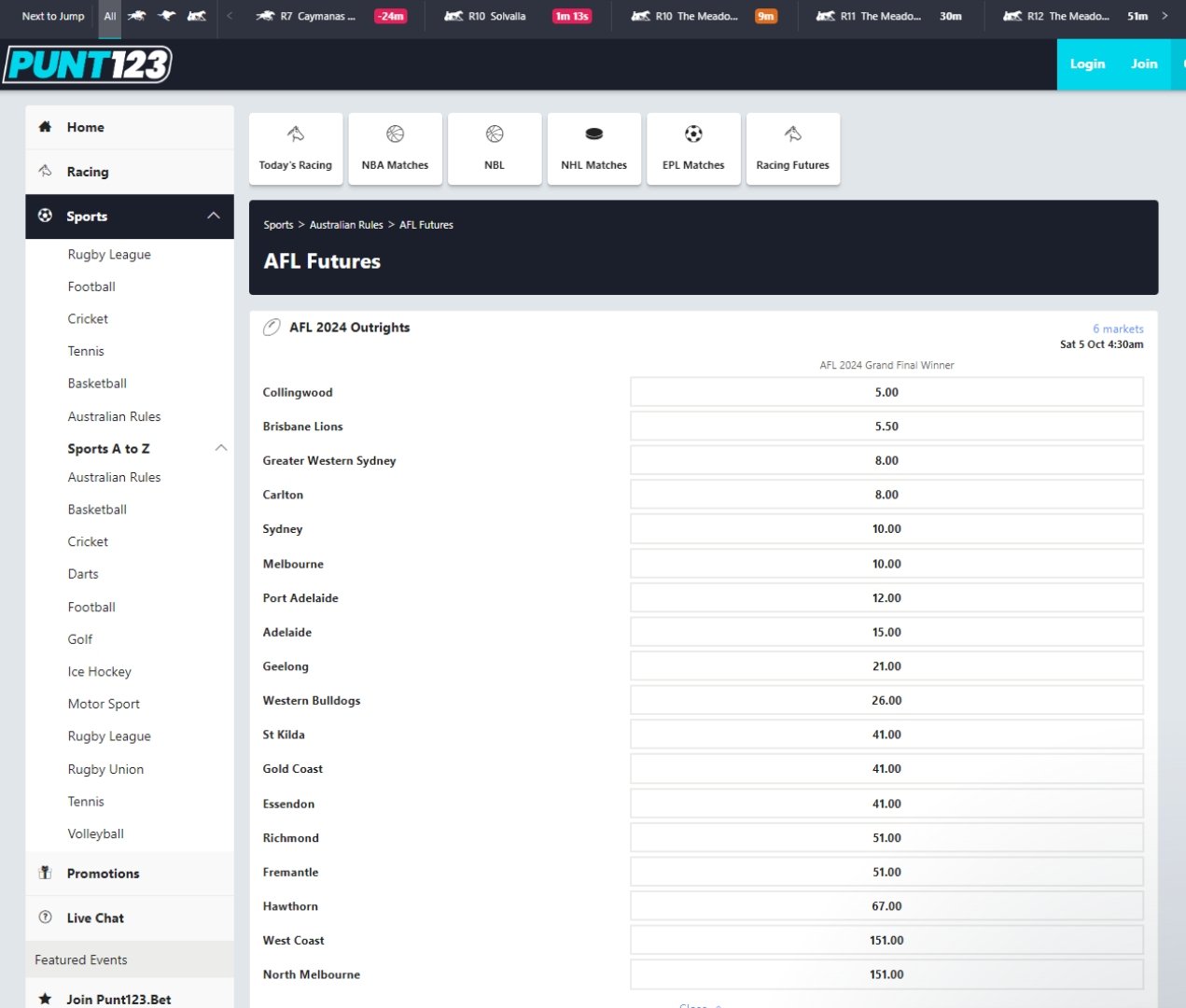
Task: Click the football icon beside AFL 2024 Outrights
Action: point(272,328)
